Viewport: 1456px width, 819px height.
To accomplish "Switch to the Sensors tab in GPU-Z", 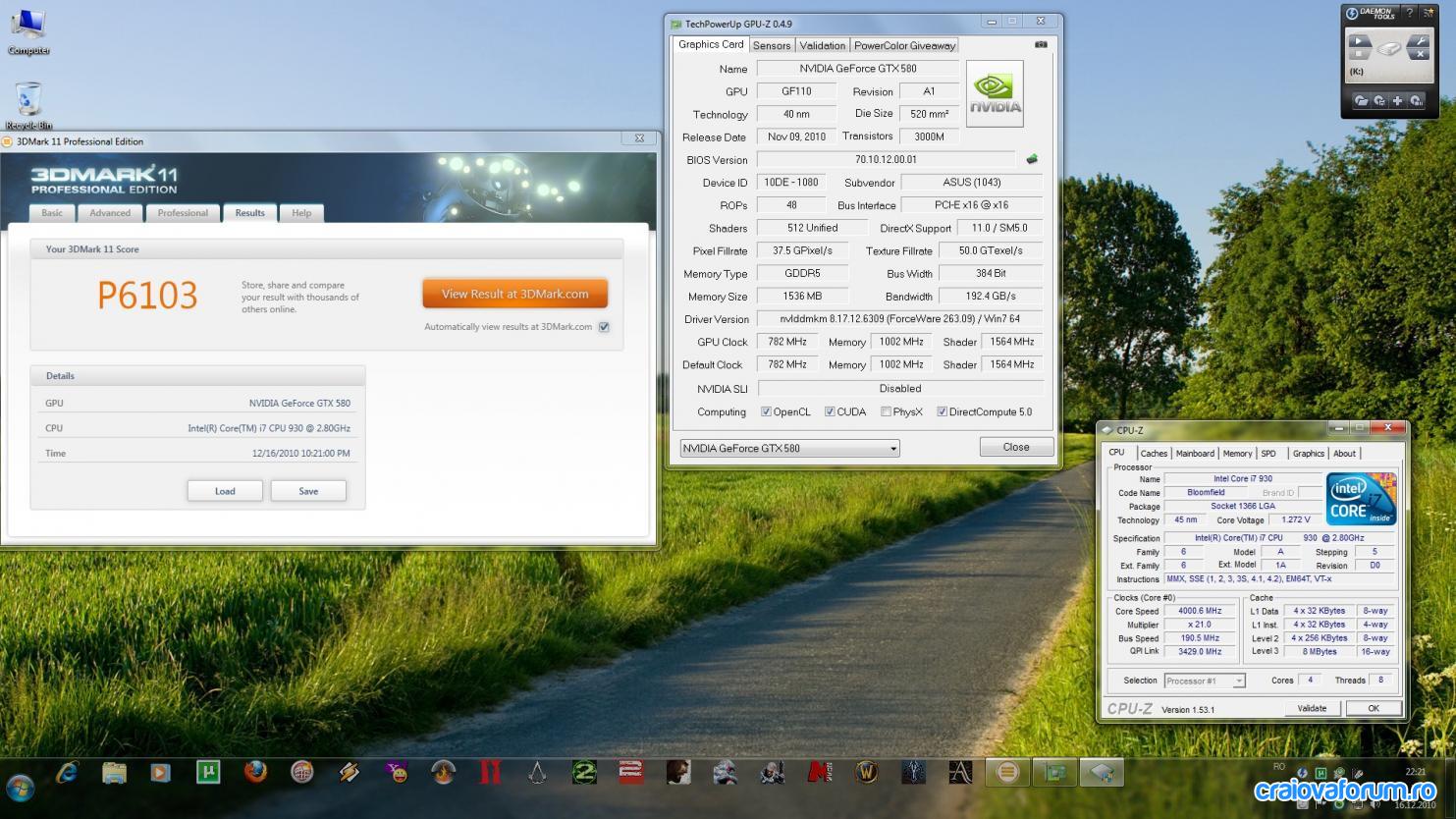I will pyautogui.click(x=772, y=45).
